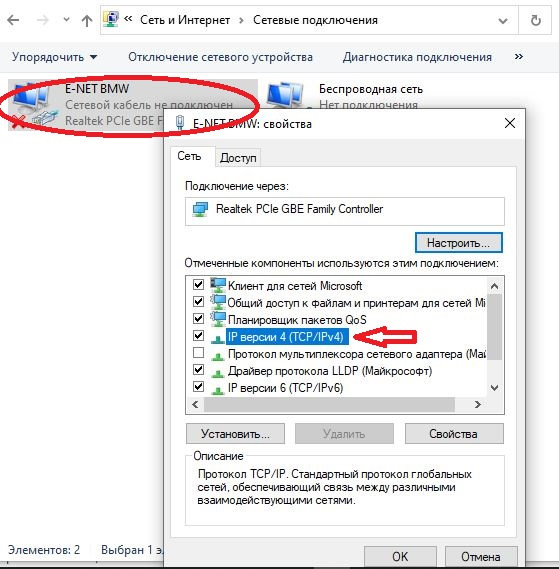The height and width of the screenshot is (569, 559).
Task: Expand the address bar history dropdown
Action: pos(503,21)
